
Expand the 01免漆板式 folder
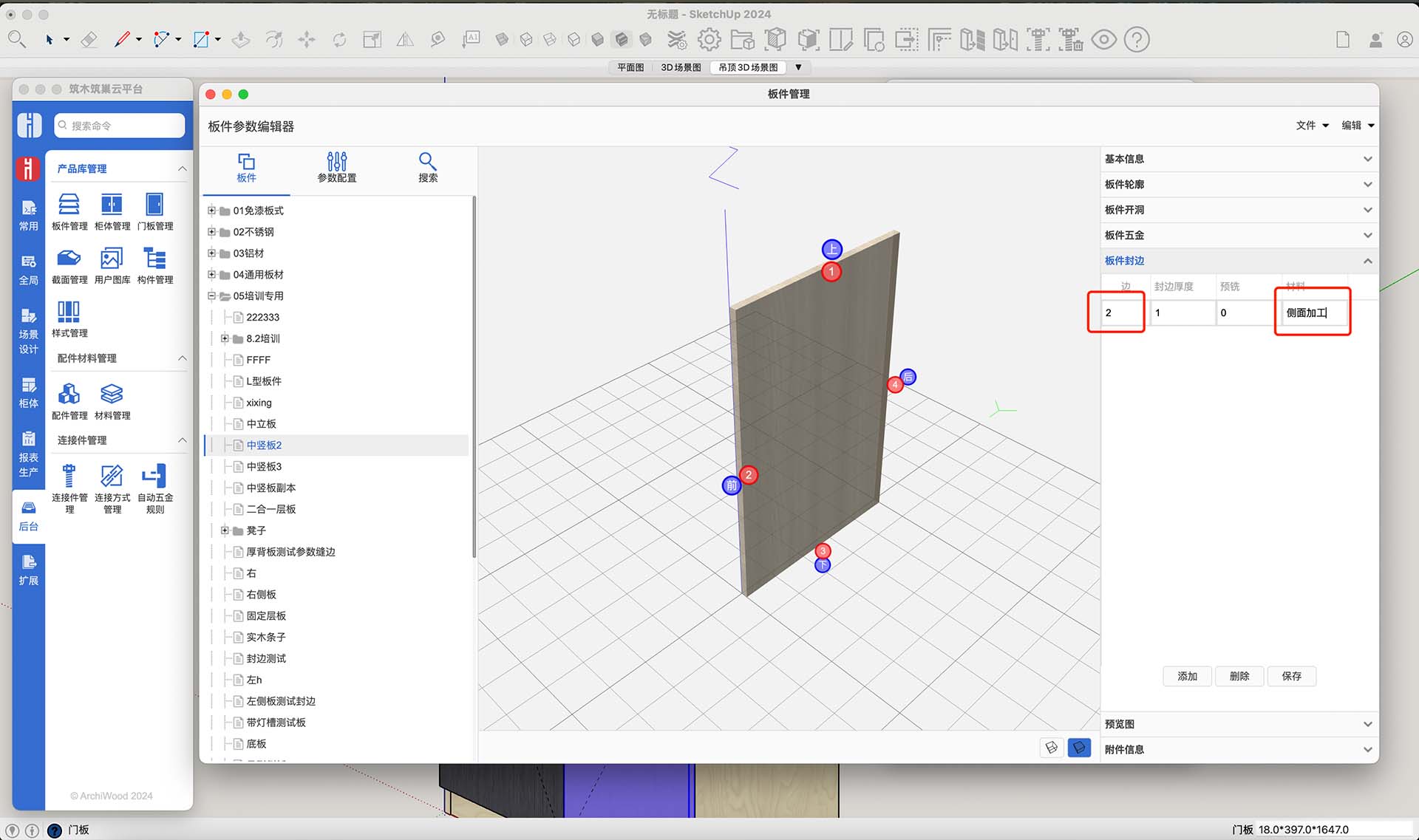(x=212, y=211)
